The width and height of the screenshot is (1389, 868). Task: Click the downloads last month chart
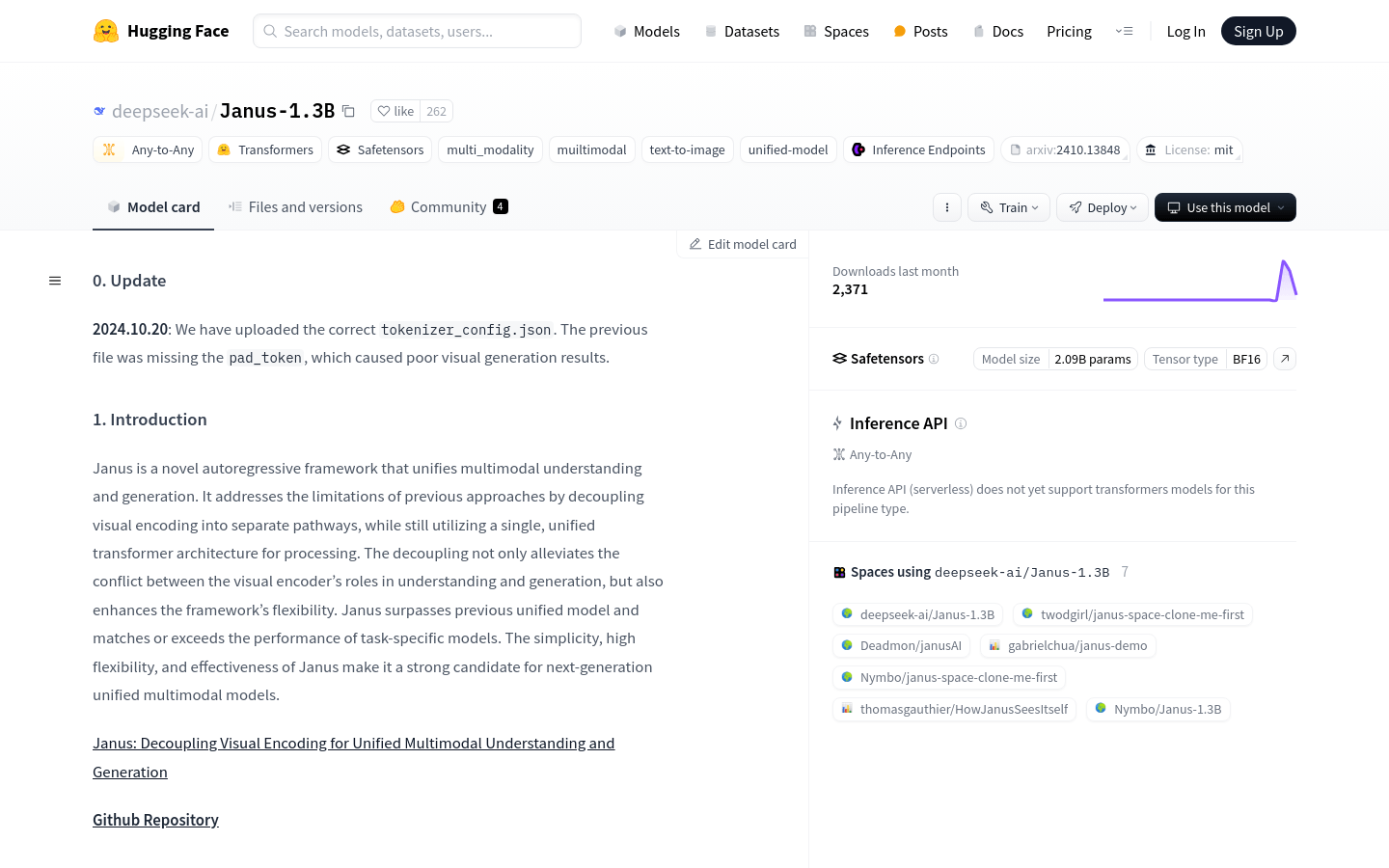coord(1200,281)
